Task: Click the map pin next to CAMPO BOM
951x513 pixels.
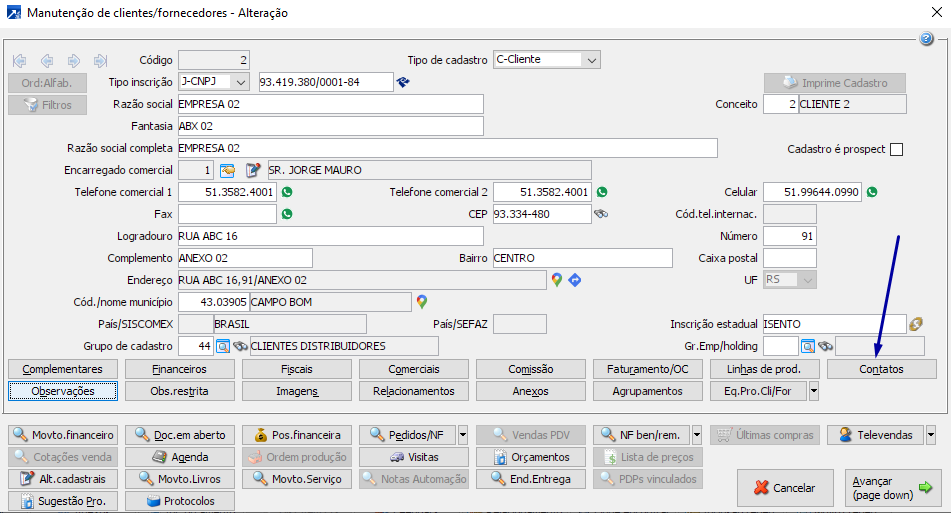Action: [422, 301]
